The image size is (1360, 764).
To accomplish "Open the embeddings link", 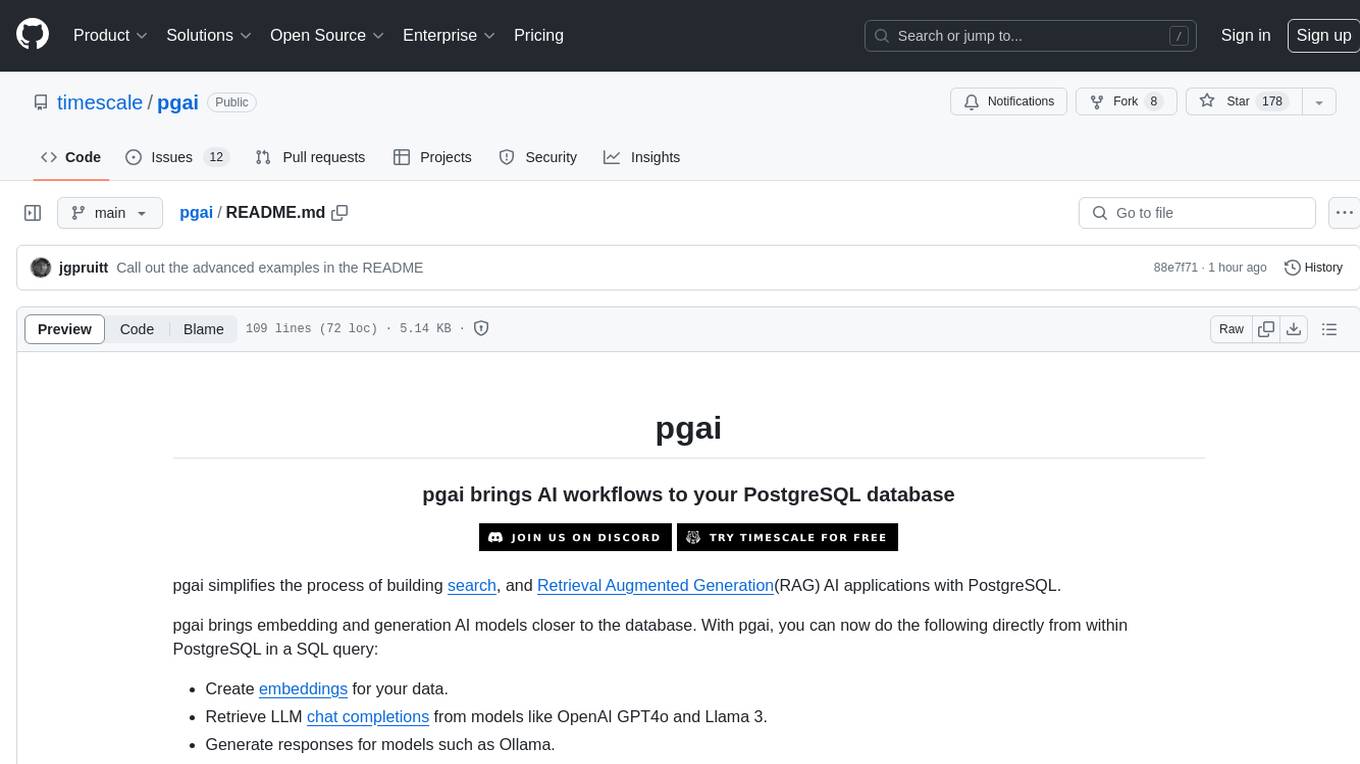I will pyautogui.click(x=303, y=689).
